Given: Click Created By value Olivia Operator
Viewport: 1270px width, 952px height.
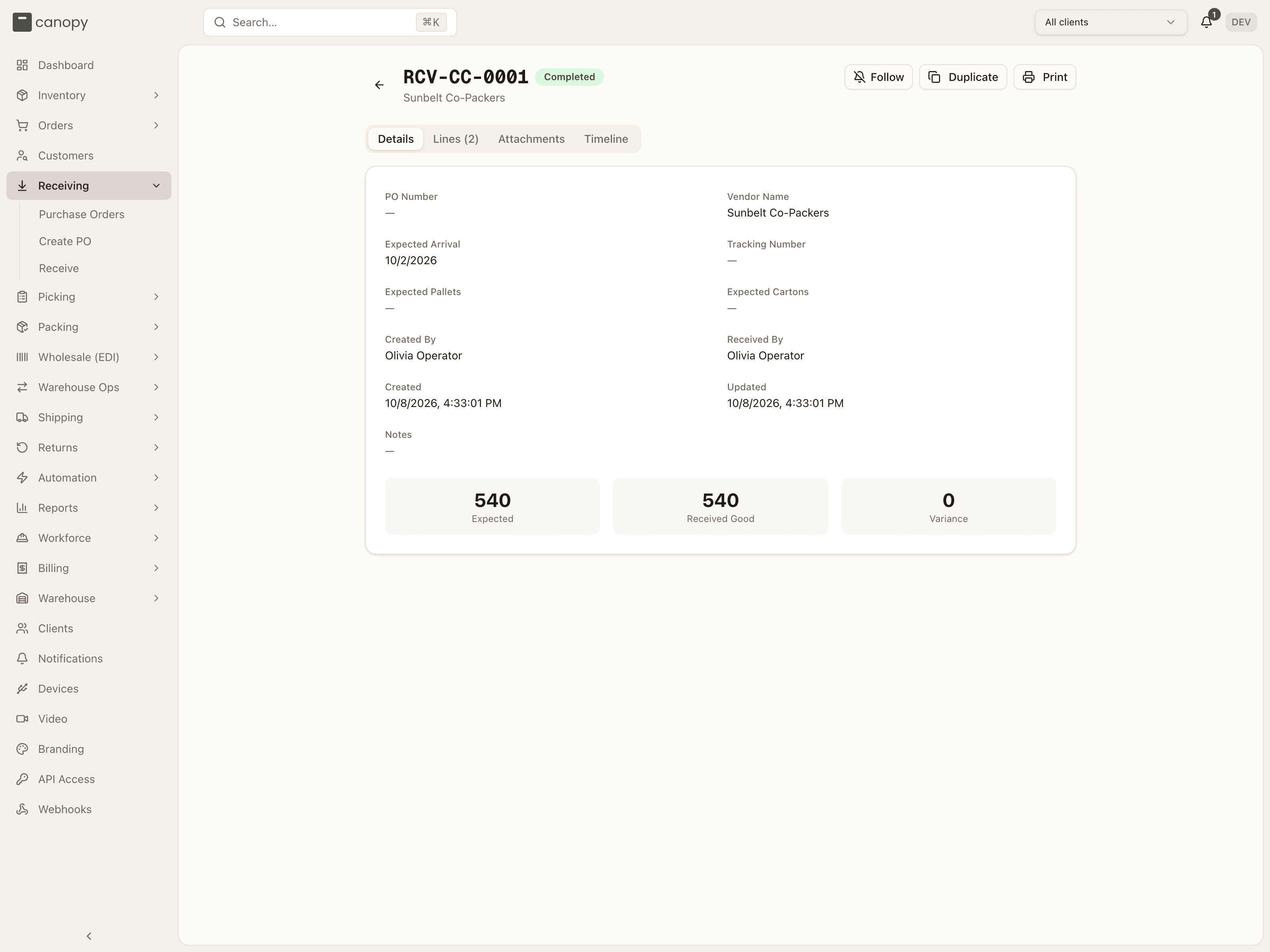Looking at the screenshot, I should coord(423,356).
